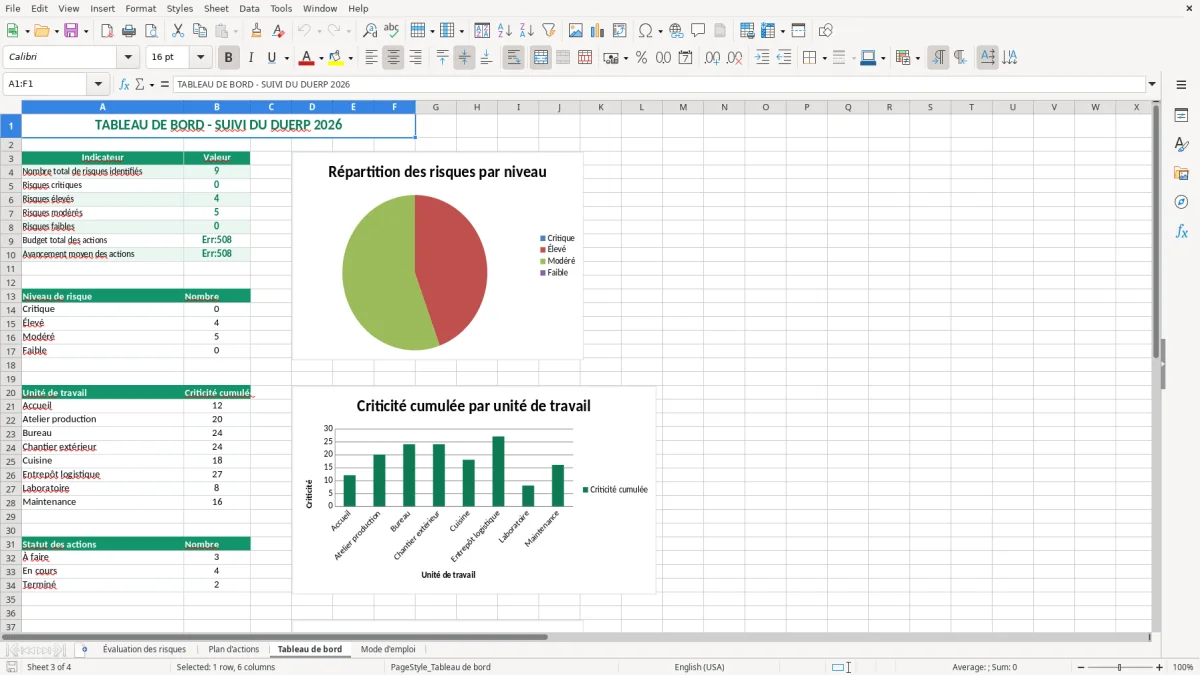Open the Sheet menu
Screen dimensions: 1200x675
click(216, 8)
